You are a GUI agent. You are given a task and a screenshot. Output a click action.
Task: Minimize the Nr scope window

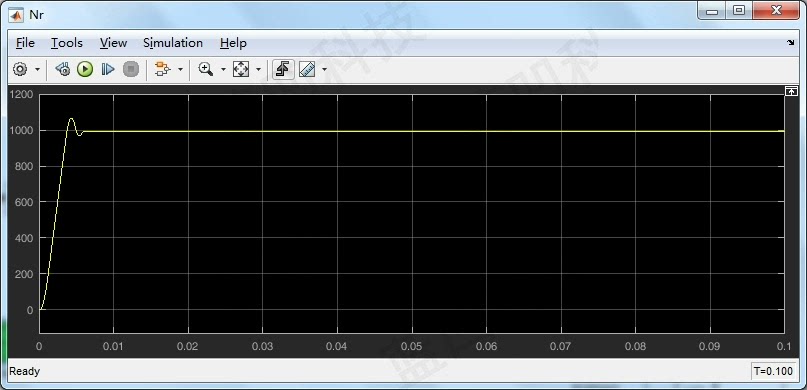pos(712,10)
